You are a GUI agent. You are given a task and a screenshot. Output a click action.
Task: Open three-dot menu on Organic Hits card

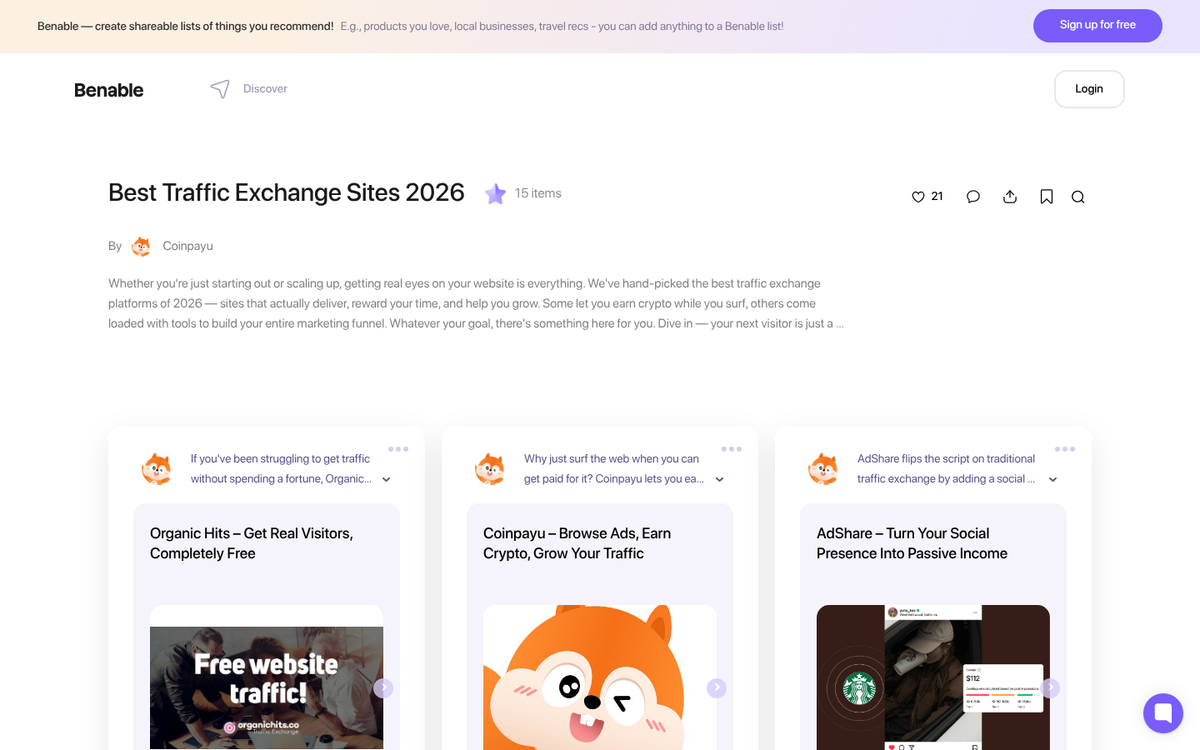point(398,449)
